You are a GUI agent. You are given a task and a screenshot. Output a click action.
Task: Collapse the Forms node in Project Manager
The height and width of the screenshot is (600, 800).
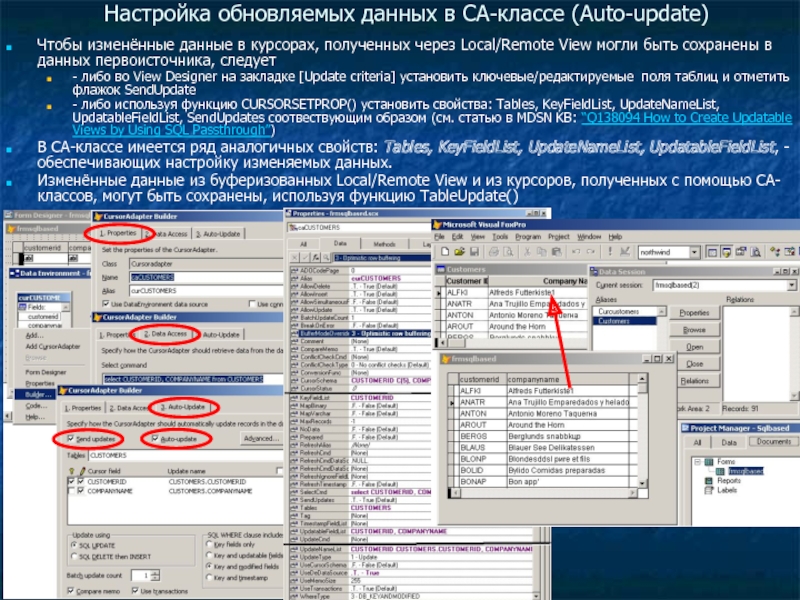tap(697, 461)
